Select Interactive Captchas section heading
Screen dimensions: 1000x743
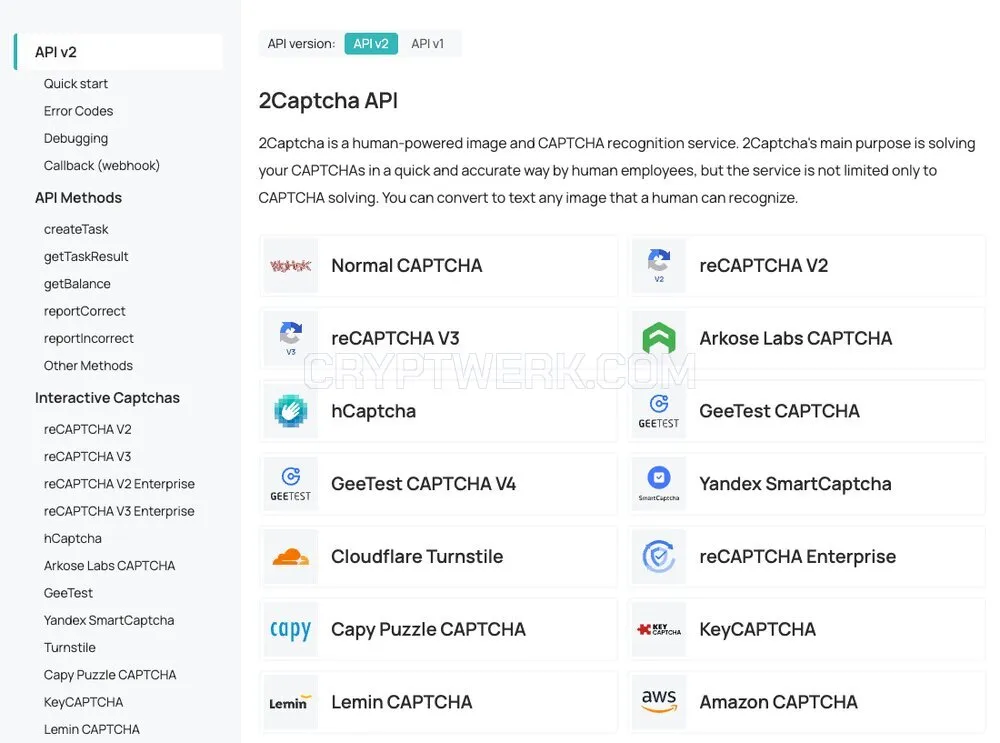pyautogui.click(x=107, y=398)
